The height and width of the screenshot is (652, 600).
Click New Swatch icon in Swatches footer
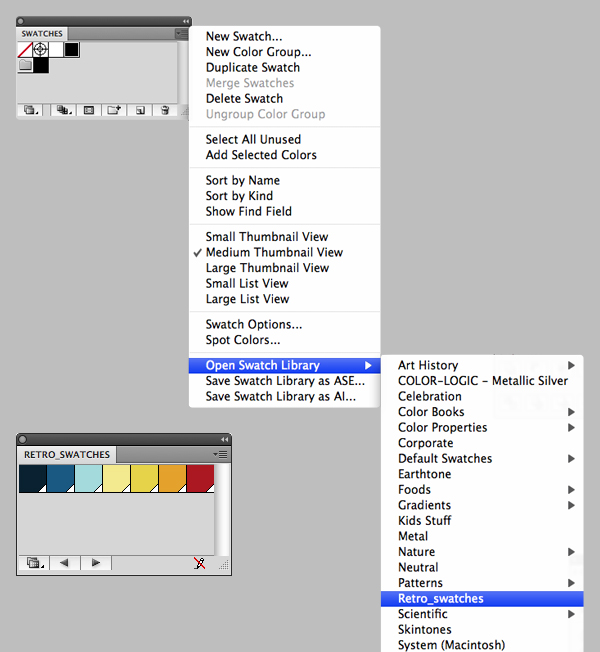point(140,110)
